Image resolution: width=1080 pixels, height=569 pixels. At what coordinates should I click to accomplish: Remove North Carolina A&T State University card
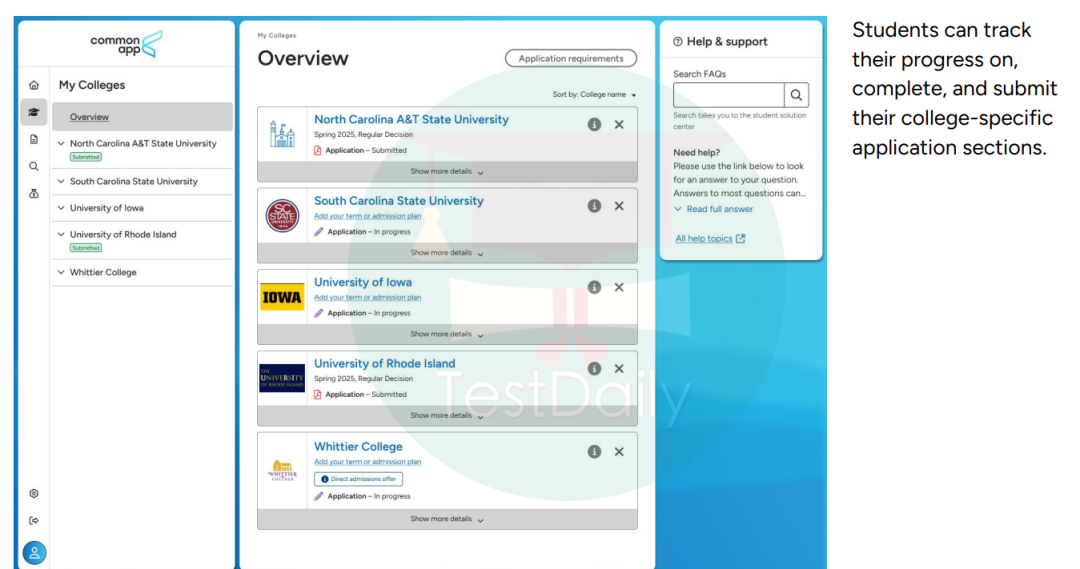(619, 125)
